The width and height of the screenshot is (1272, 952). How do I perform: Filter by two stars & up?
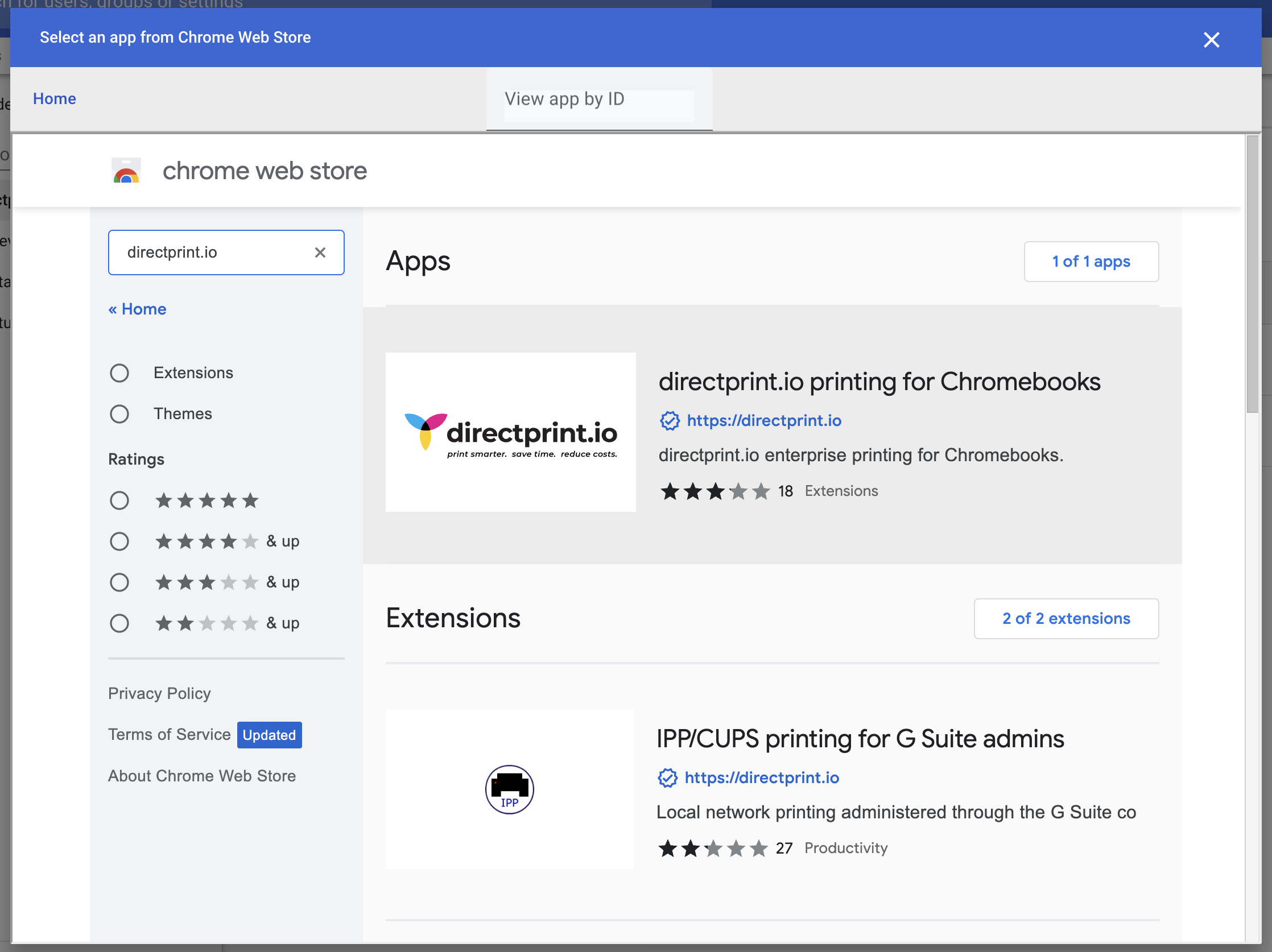(119, 623)
